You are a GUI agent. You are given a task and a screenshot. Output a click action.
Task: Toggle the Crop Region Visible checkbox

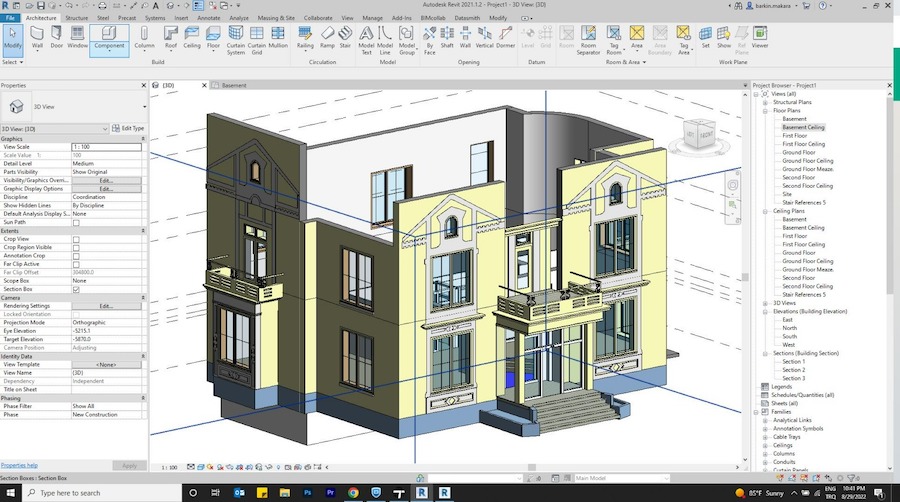tap(76, 248)
